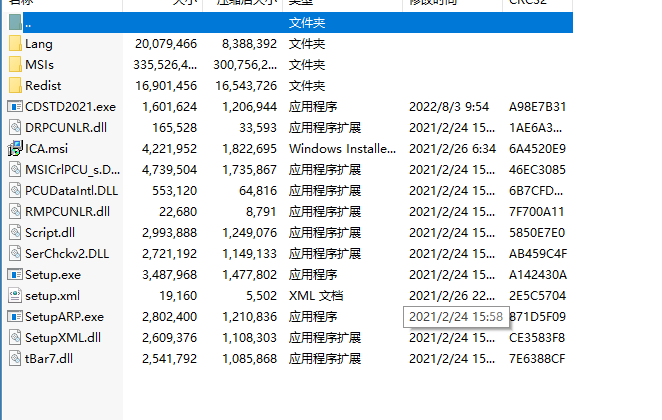
Task: Click the Setup.exe application icon
Action: 15,275
